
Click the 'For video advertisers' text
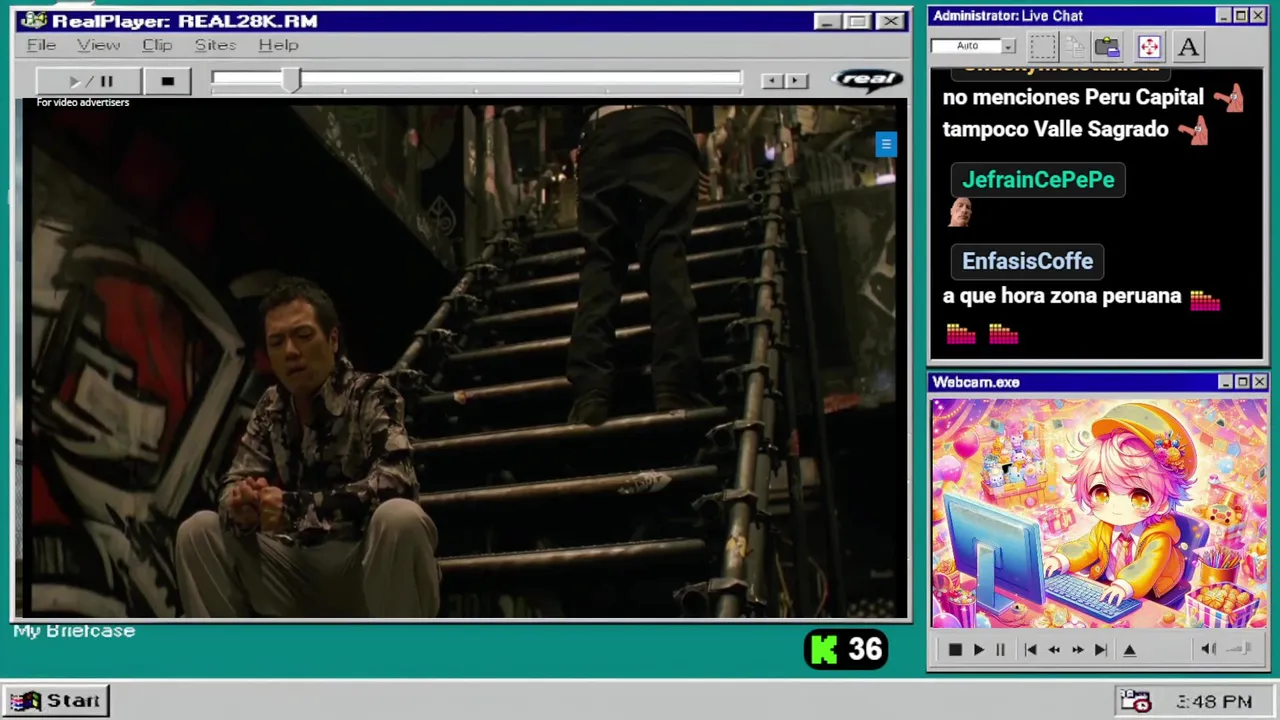point(83,102)
